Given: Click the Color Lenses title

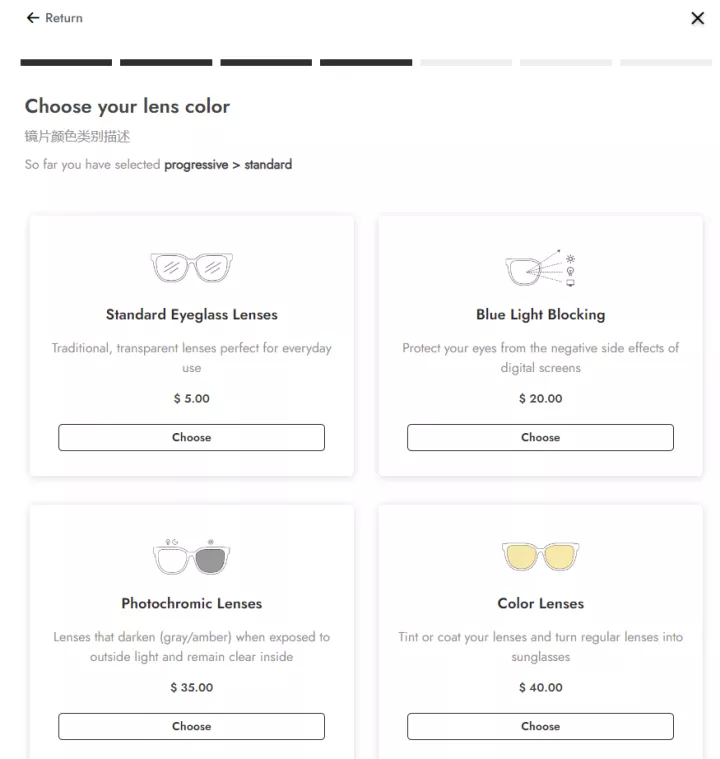Looking at the screenshot, I should [x=540, y=603].
